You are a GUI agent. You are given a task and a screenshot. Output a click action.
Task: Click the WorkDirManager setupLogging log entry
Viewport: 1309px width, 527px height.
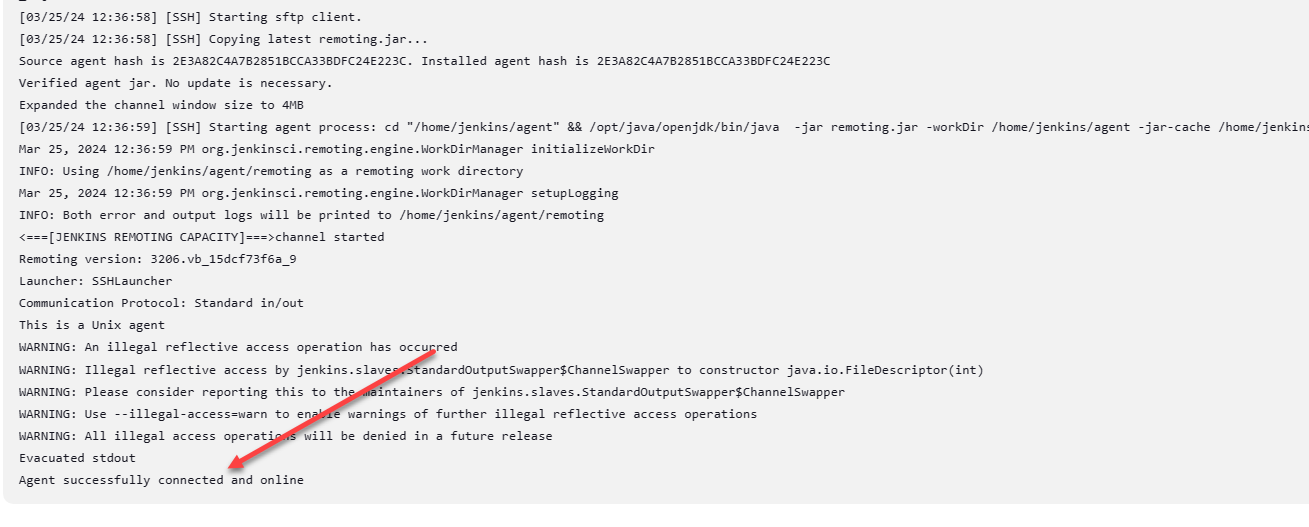point(318,193)
